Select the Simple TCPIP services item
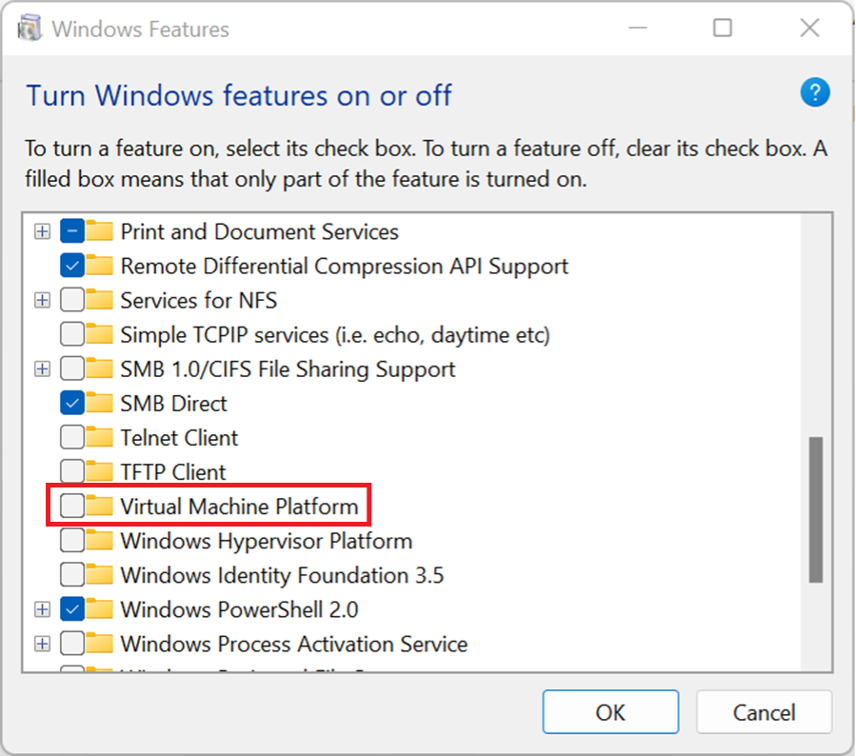Image resolution: width=856 pixels, height=756 pixels. [x=335, y=334]
